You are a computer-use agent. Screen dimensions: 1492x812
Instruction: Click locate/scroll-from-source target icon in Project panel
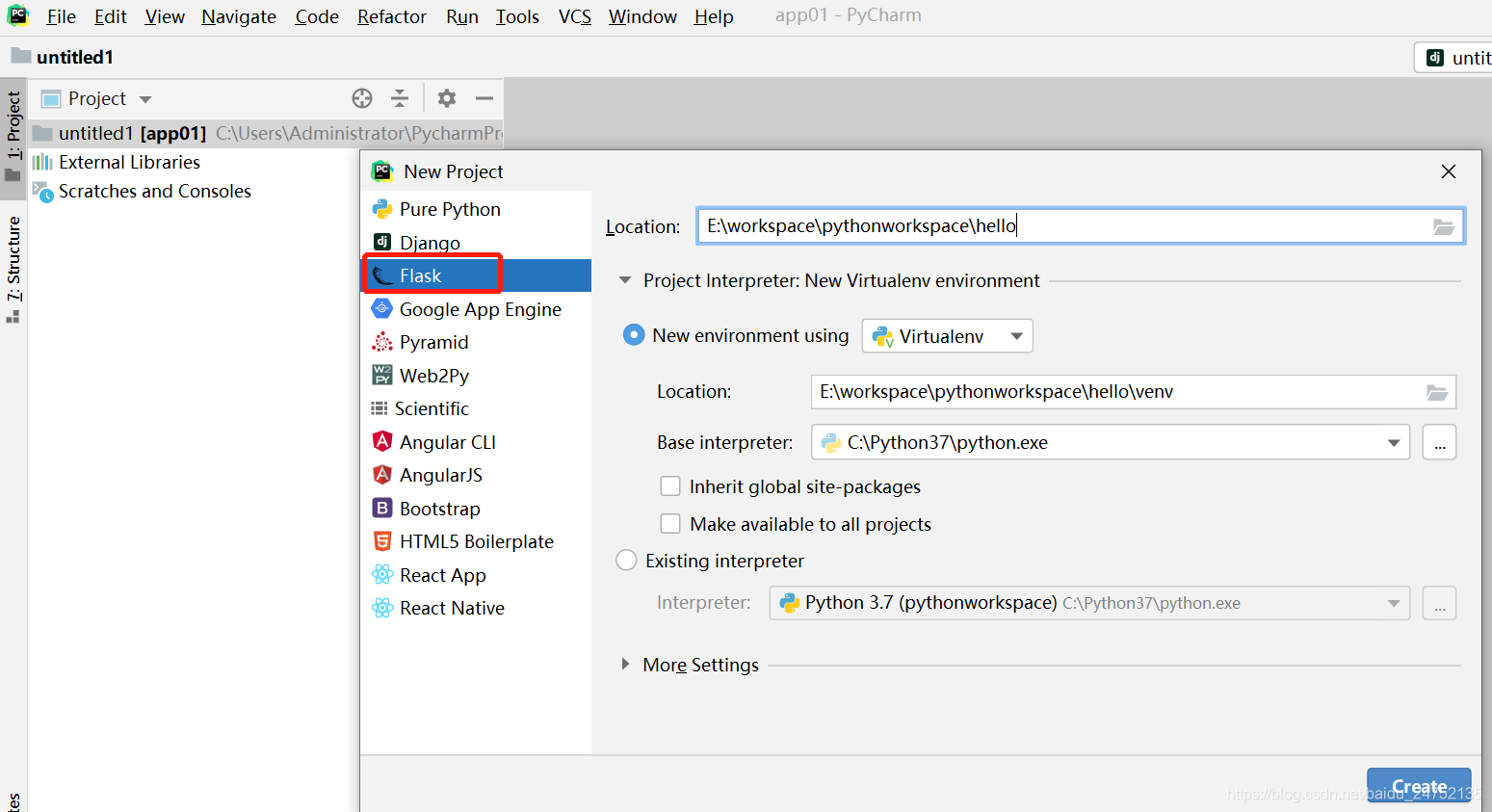pos(362,98)
